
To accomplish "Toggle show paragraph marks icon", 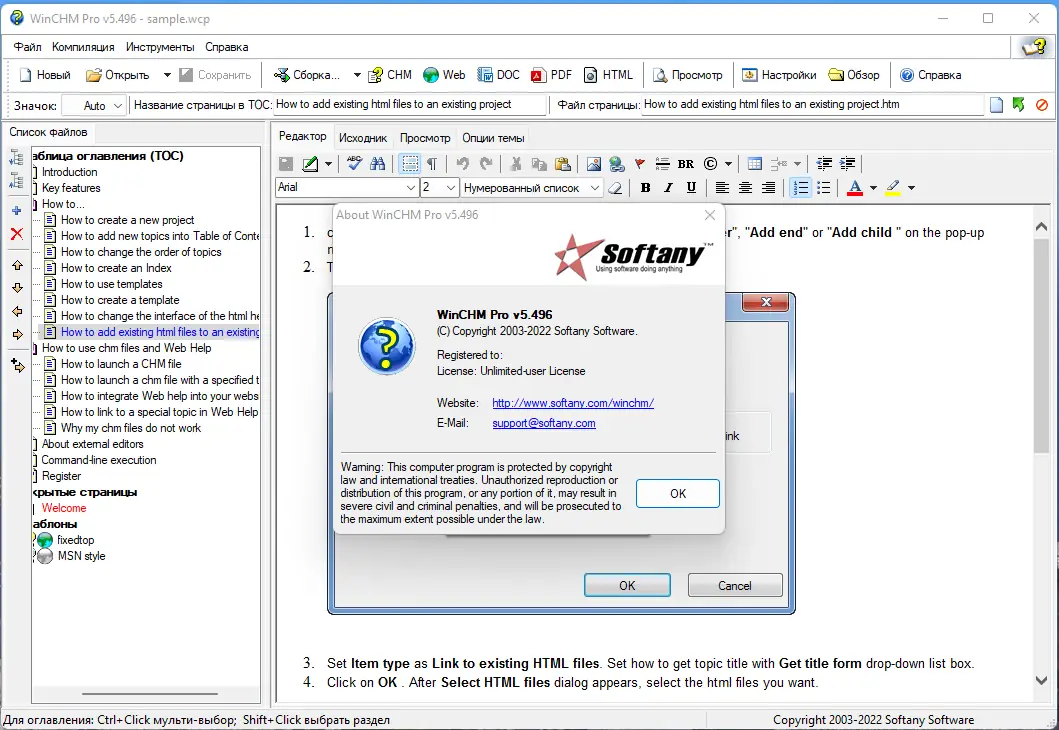I will [x=432, y=163].
